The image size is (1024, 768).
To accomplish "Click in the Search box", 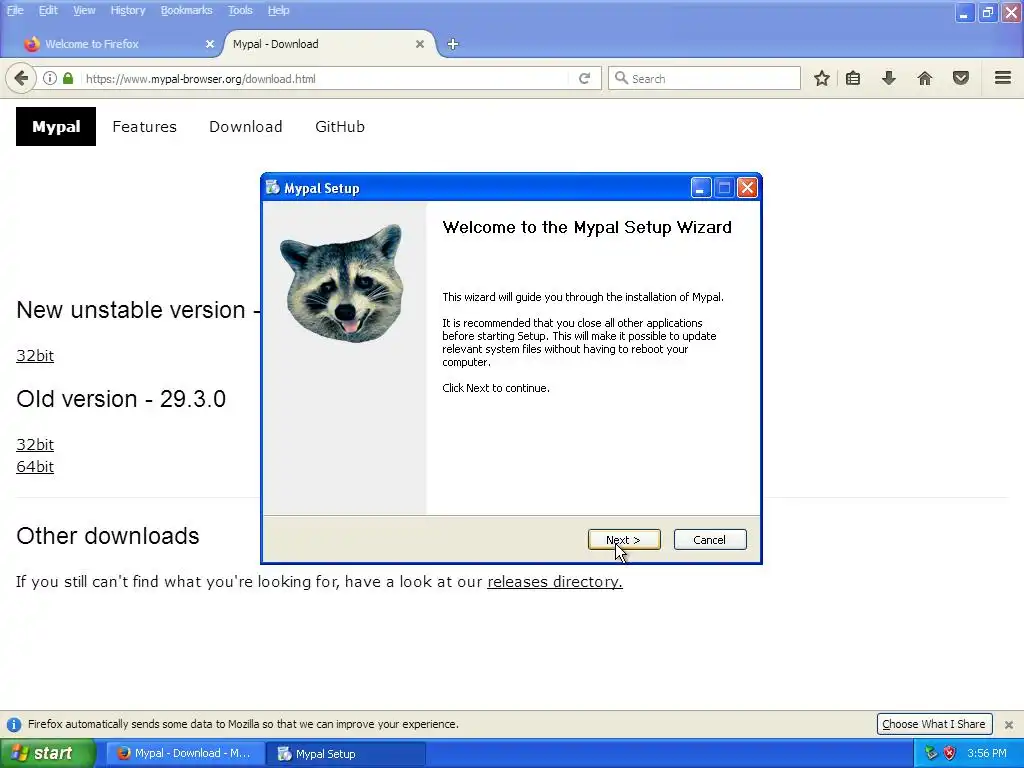I will click(x=705, y=78).
